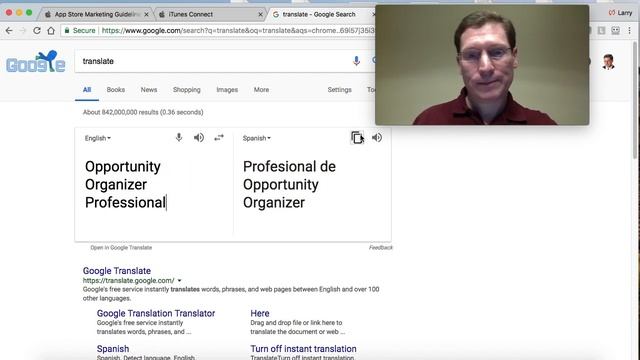Viewport: 640px width, 360px height.
Task: Listen to English source text speaker
Action: click(x=199, y=138)
